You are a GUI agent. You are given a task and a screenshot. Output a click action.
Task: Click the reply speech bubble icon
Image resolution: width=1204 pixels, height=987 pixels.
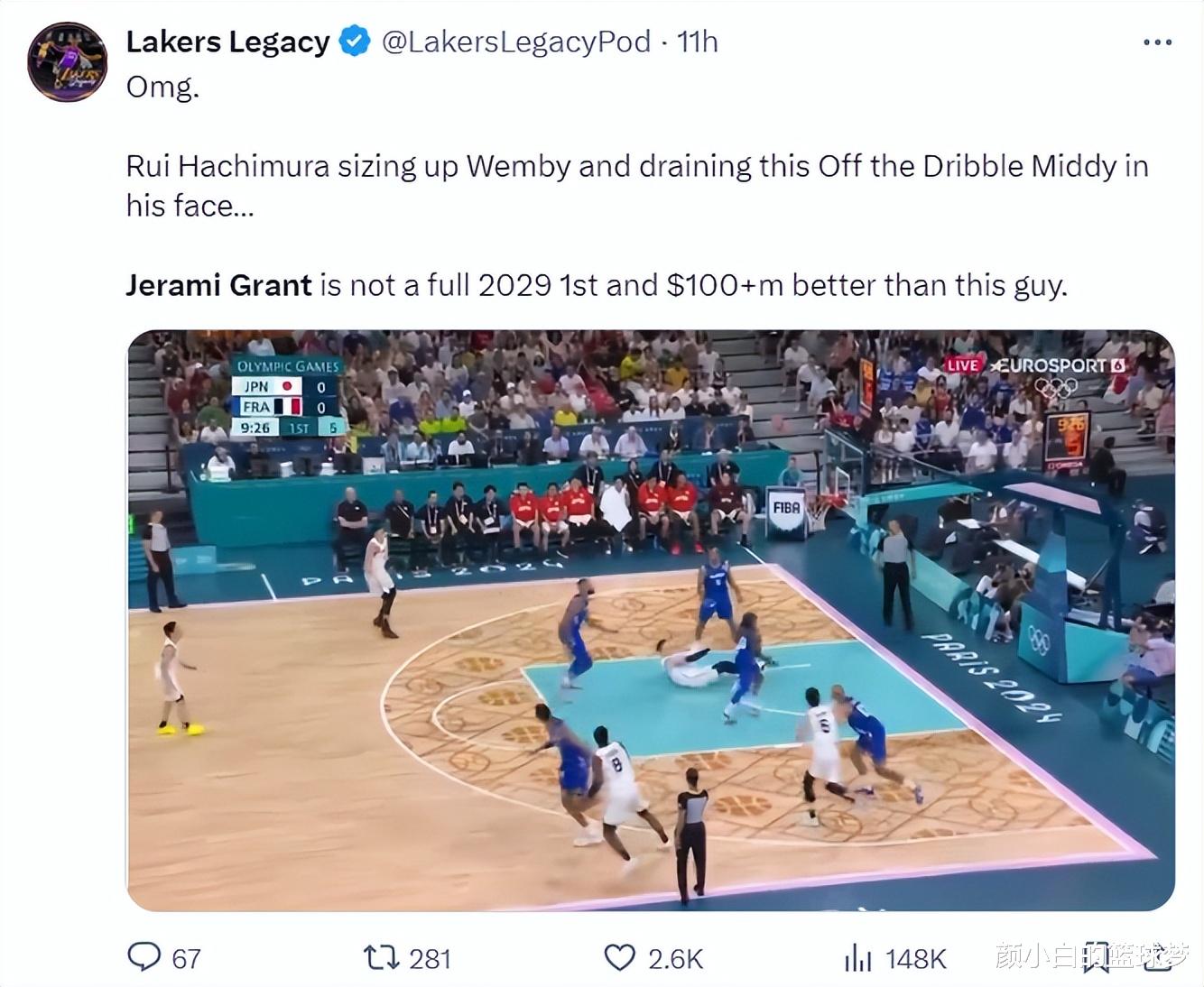(x=144, y=957)
